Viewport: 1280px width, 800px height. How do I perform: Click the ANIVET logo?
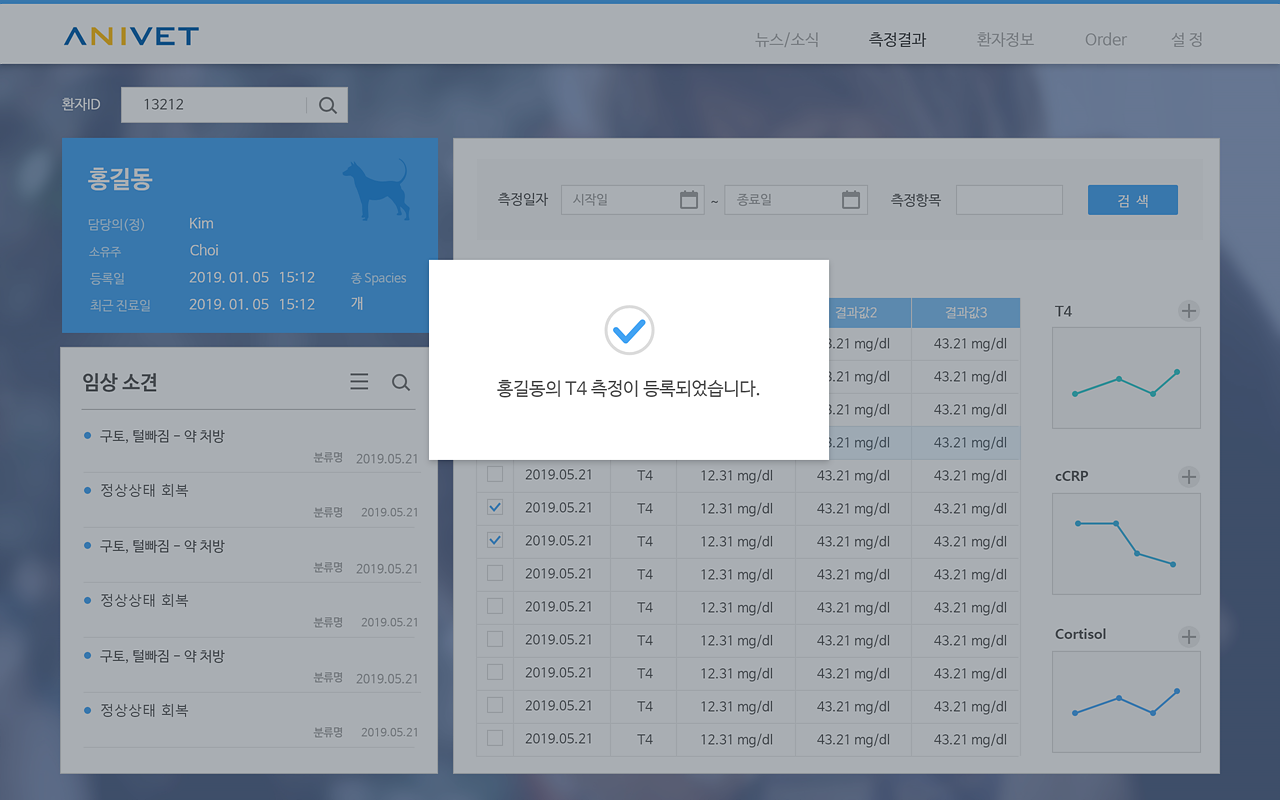[x=131, y=37]
